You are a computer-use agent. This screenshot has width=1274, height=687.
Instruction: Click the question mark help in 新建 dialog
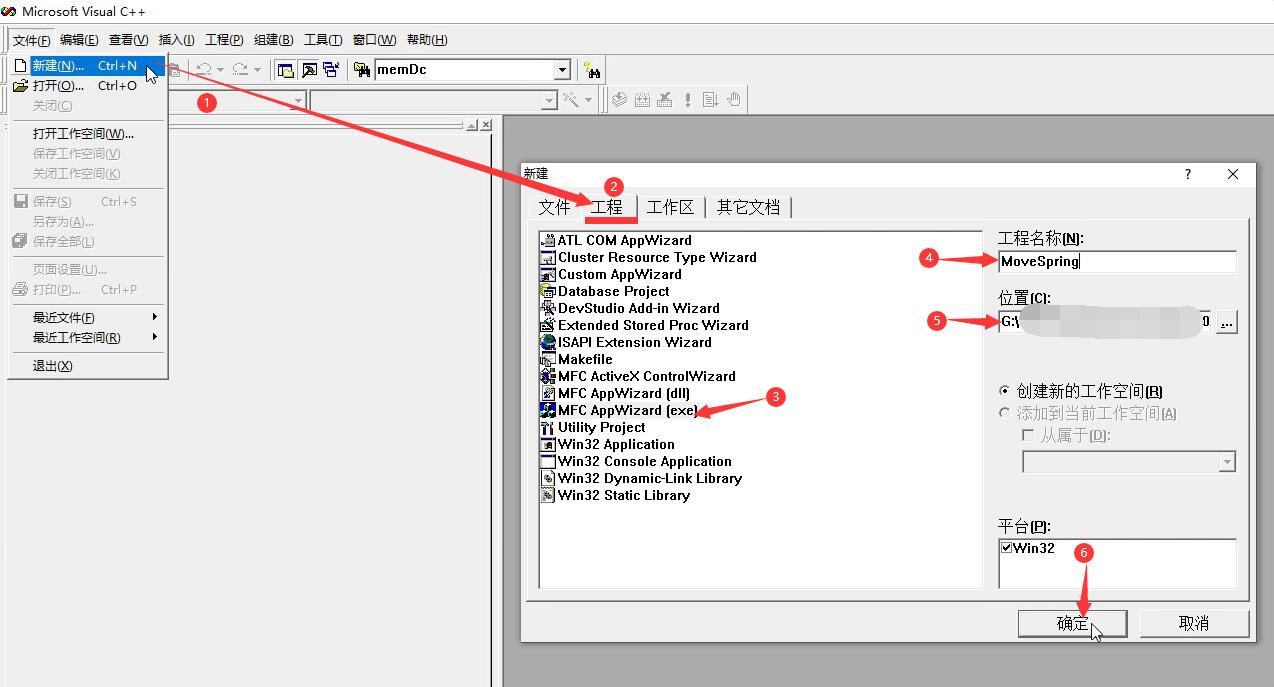(1188, 174)
